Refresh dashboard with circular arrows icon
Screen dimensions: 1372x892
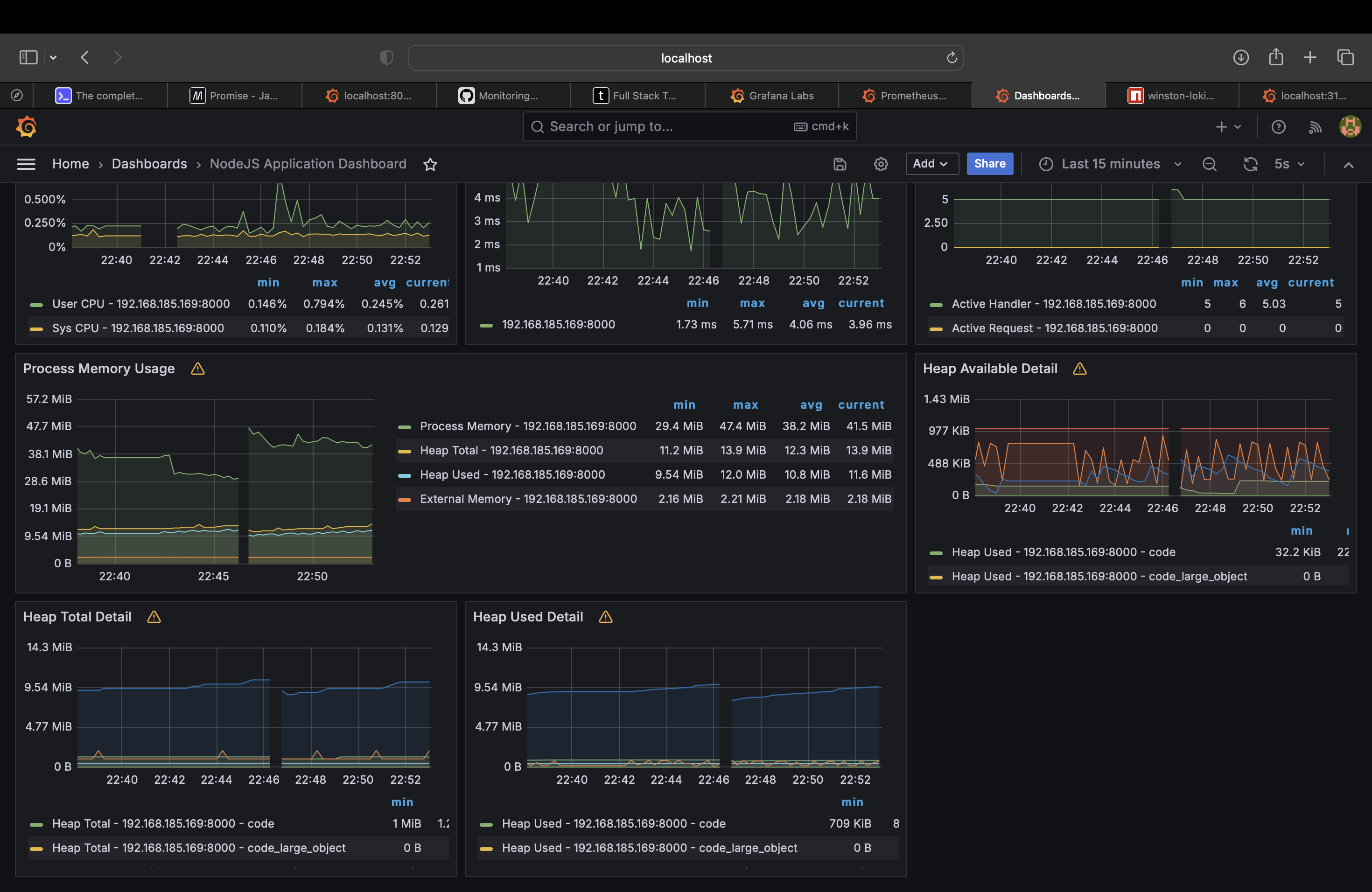click(1250, 164)
